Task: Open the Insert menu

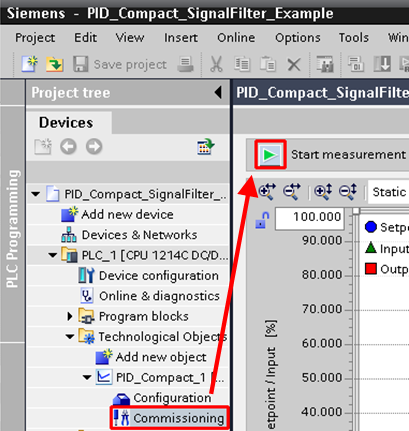Action: (x=181, y=37)
